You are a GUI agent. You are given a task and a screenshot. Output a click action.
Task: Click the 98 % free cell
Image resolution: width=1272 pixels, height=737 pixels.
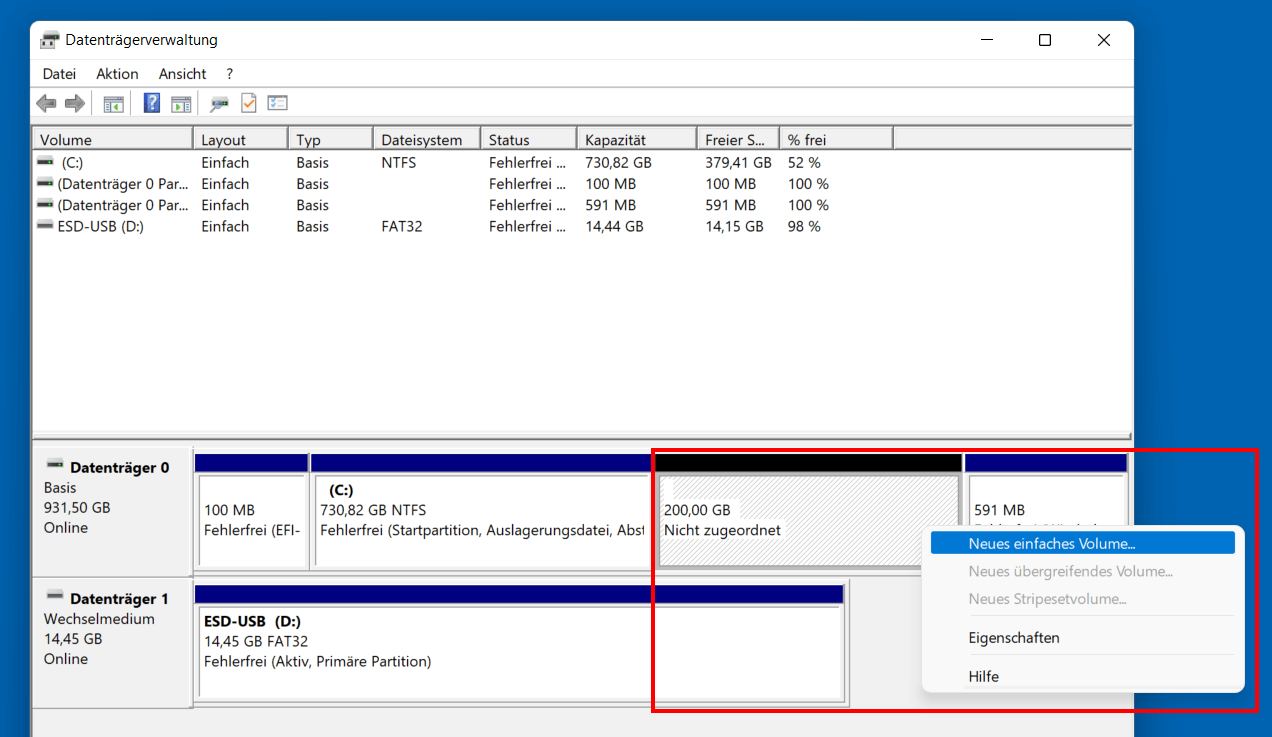[x=804, y=226]
